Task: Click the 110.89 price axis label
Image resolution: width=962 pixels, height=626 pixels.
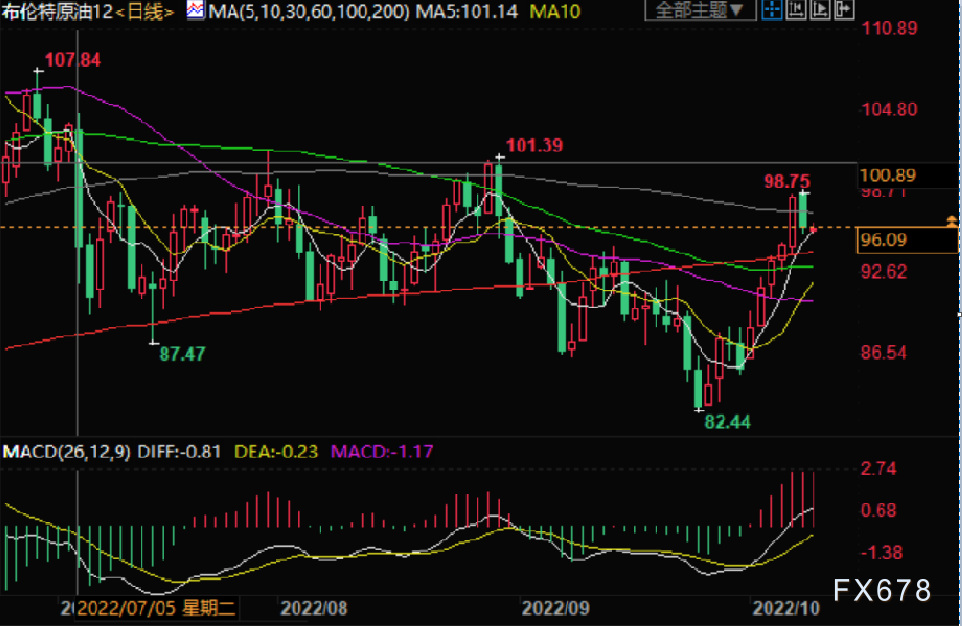Action: pyautogui.click(x=890, y=28)
